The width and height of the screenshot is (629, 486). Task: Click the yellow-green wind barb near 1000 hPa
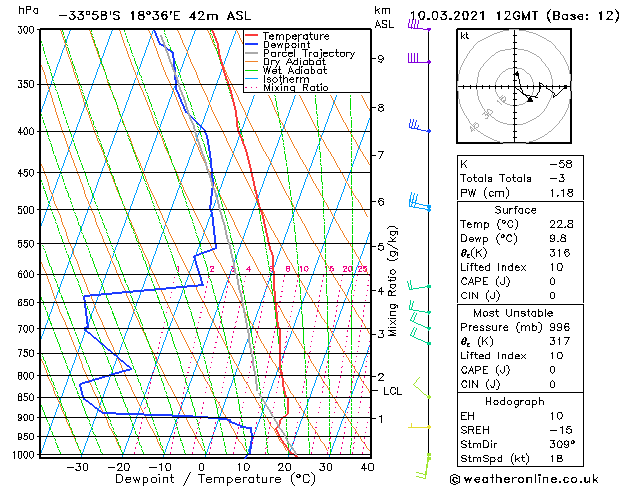423,459
